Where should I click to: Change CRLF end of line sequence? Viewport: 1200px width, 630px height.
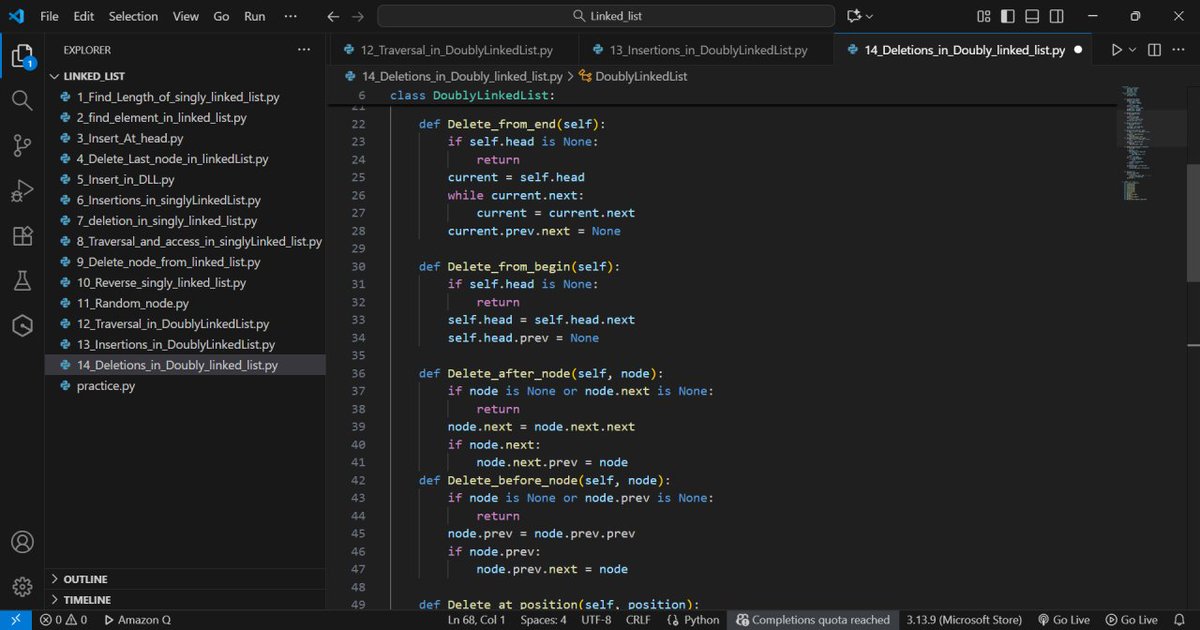pos(638,620)
